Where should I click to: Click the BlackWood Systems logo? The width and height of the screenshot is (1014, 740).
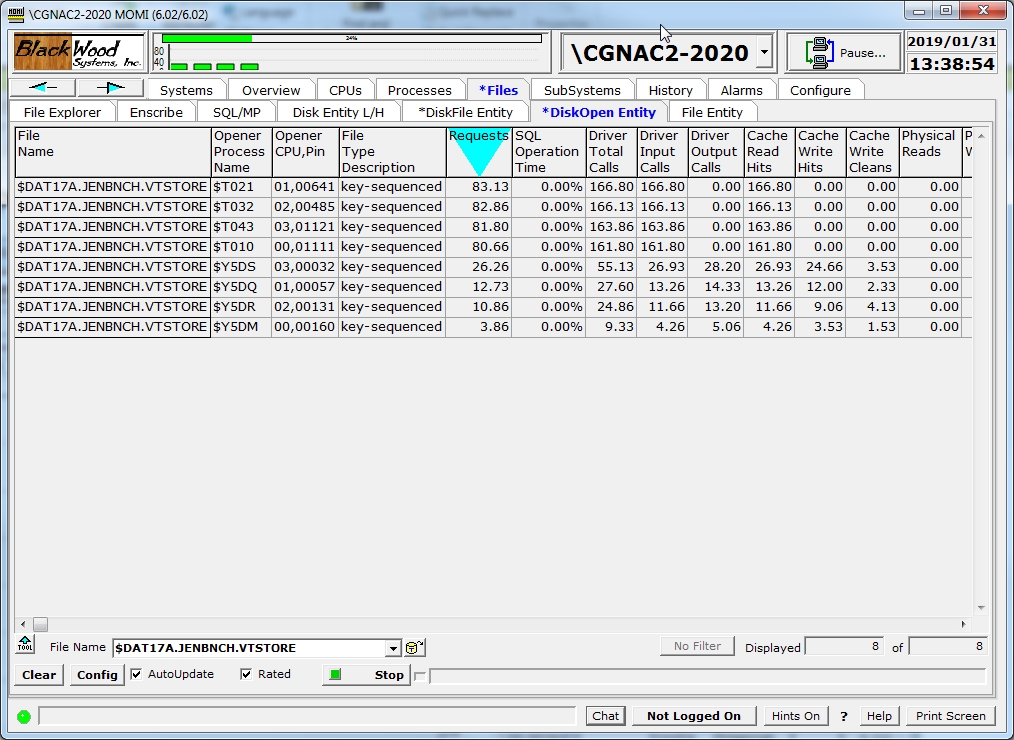click(x=81, y=51)
